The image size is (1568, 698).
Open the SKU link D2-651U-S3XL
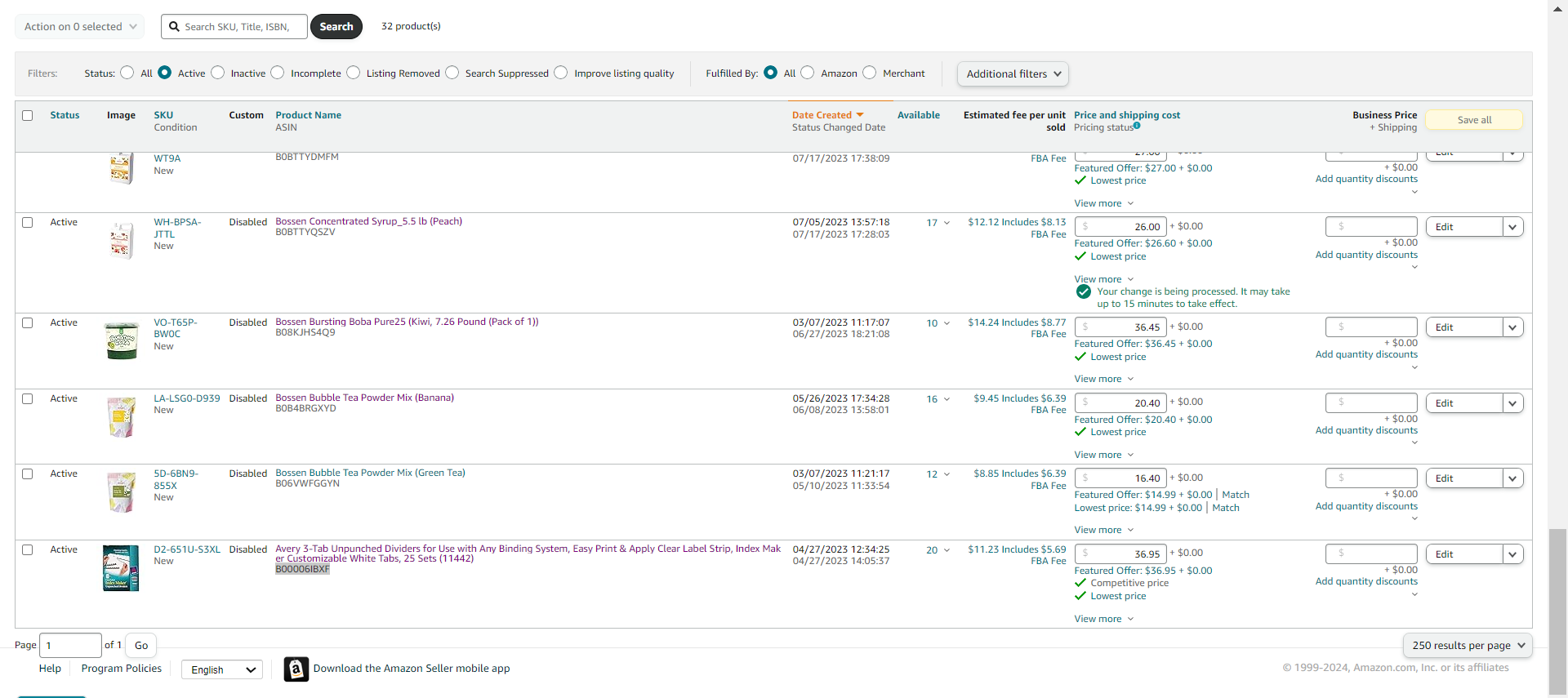pyautogui.click(x=187, y=549)
